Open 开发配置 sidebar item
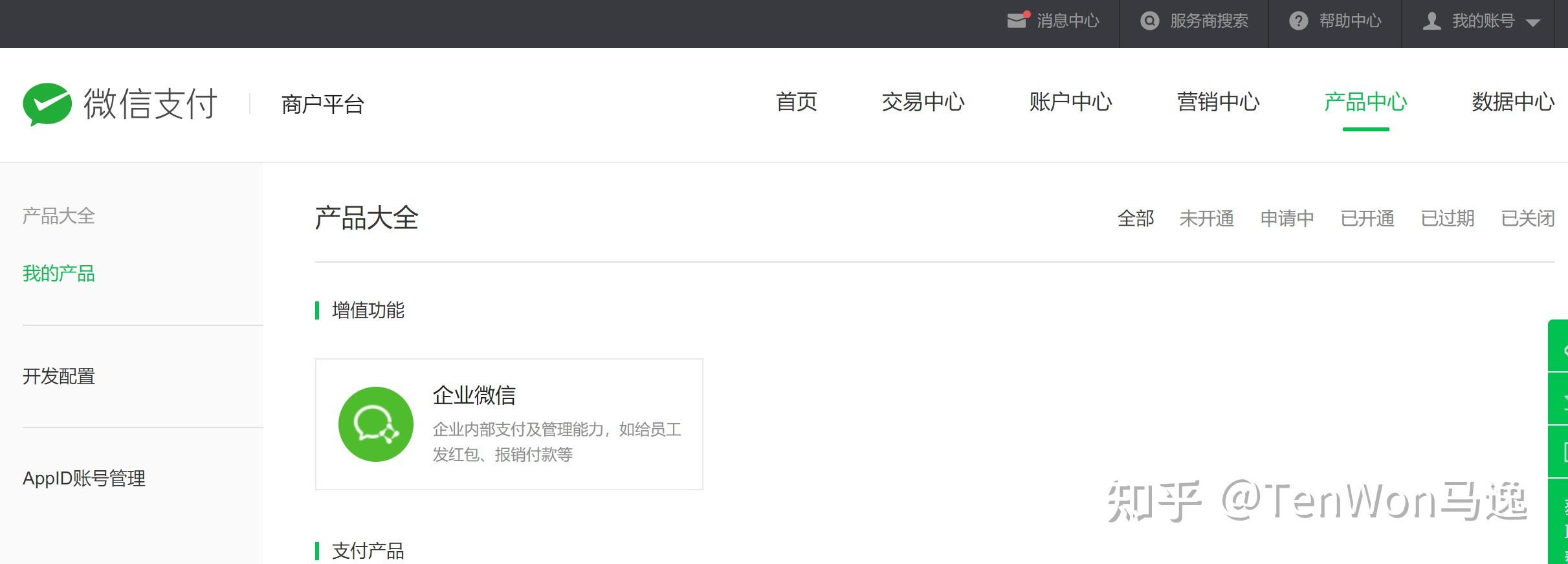Image resolution: width=1568 pixels, height=564 pixels. coord(59,376)
